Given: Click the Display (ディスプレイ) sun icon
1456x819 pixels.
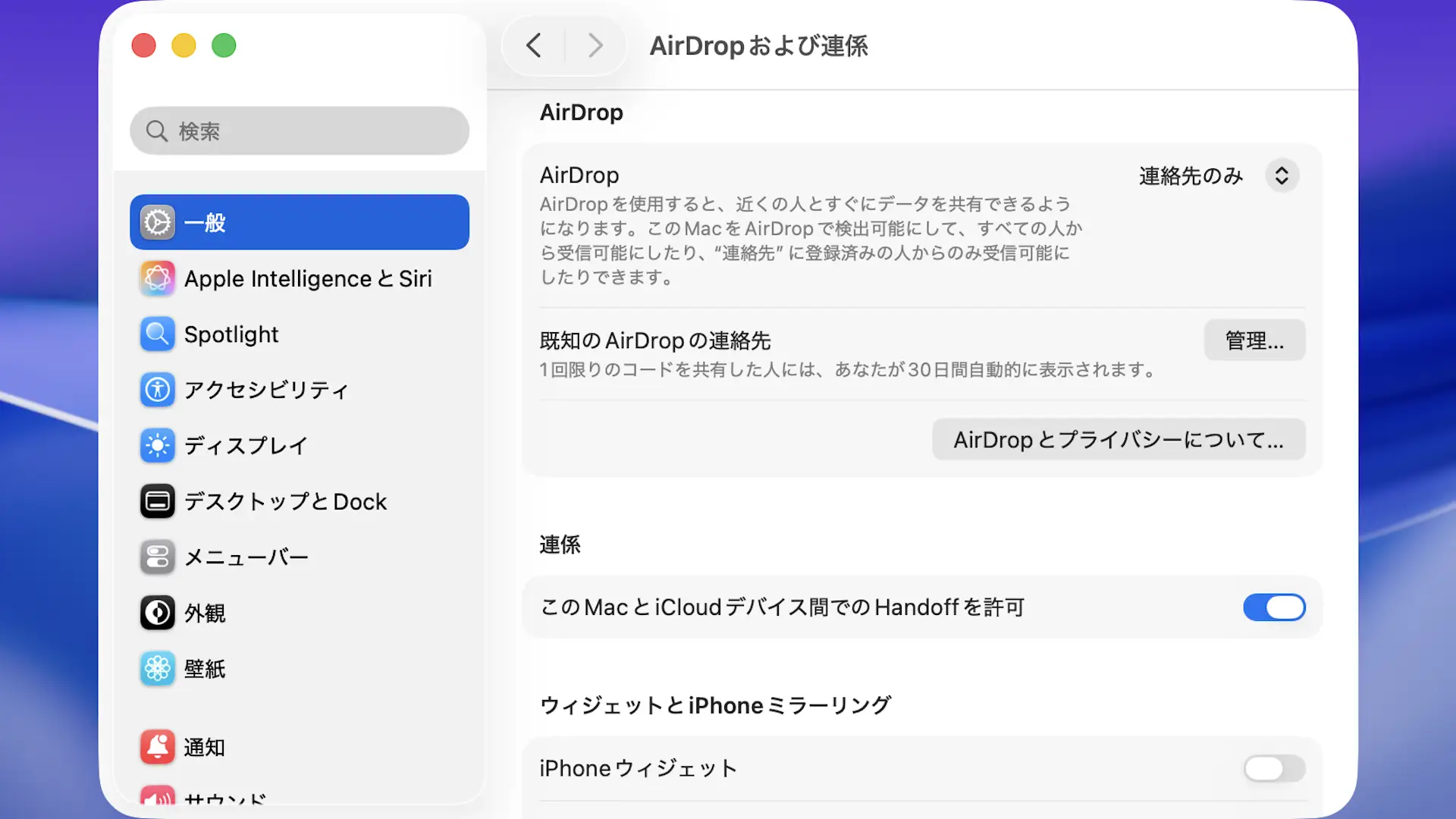Looking at the screenshot, I should [x=158, y=445].
